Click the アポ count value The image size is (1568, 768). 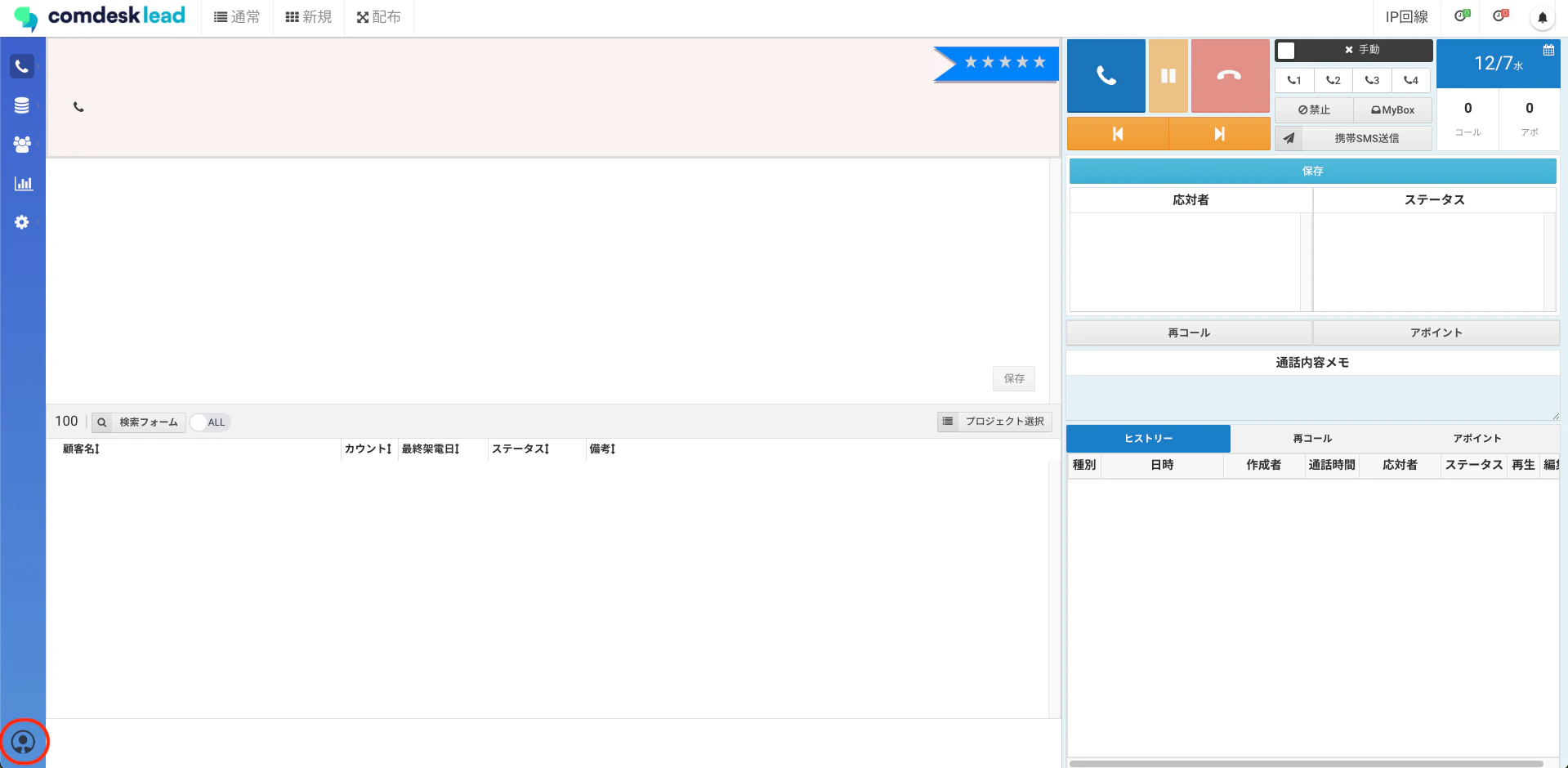(1530, 108)
